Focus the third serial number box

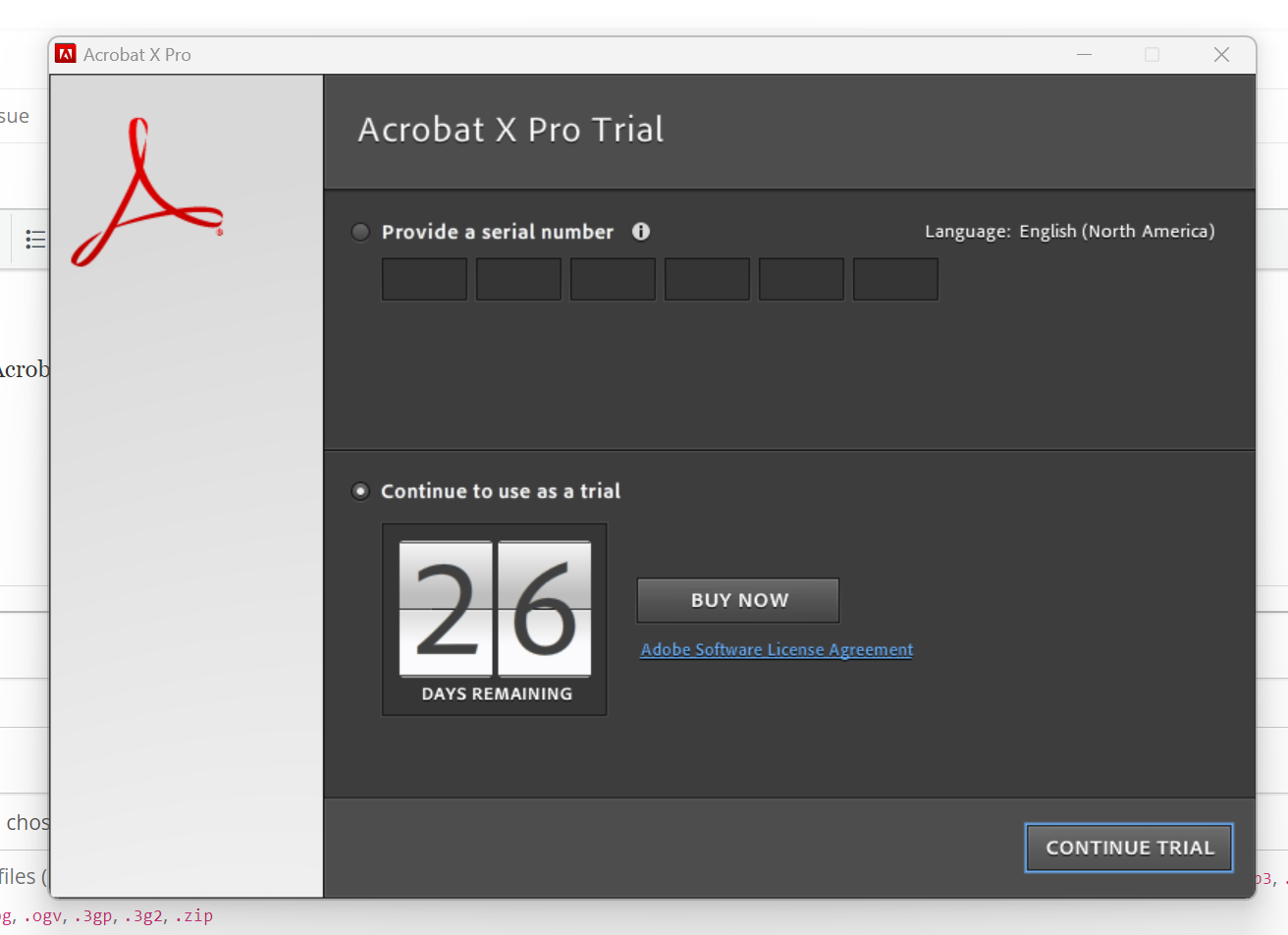tap(613, 279)
